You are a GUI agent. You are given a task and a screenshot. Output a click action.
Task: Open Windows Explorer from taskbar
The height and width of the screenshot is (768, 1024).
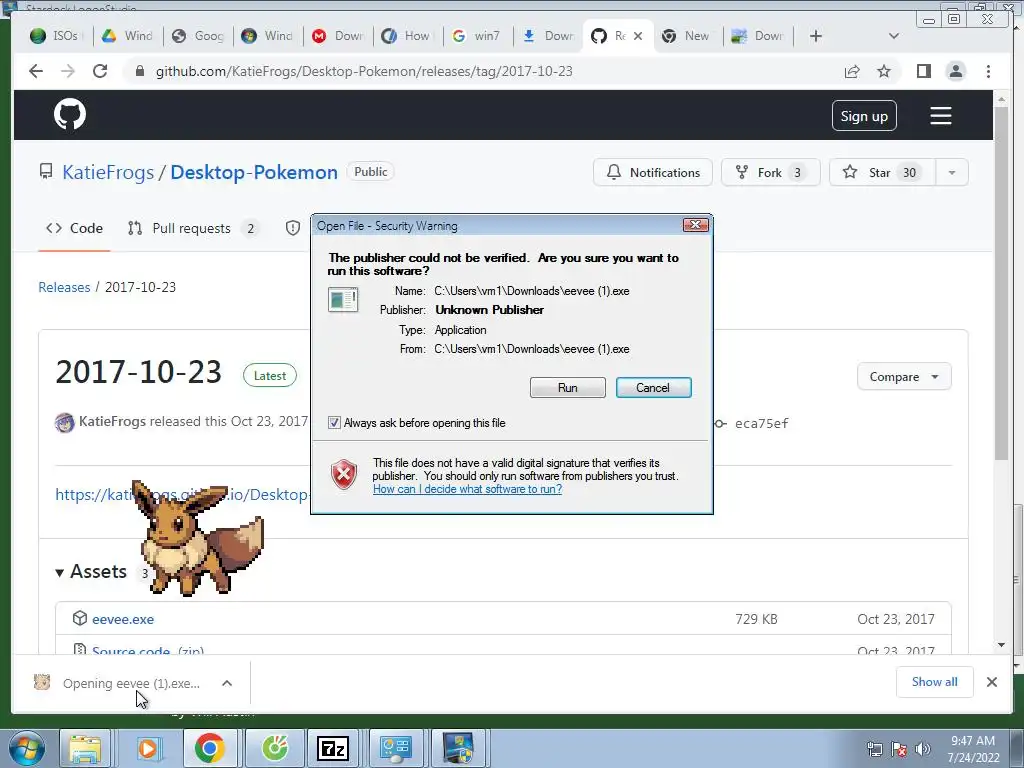pos(86,748)
